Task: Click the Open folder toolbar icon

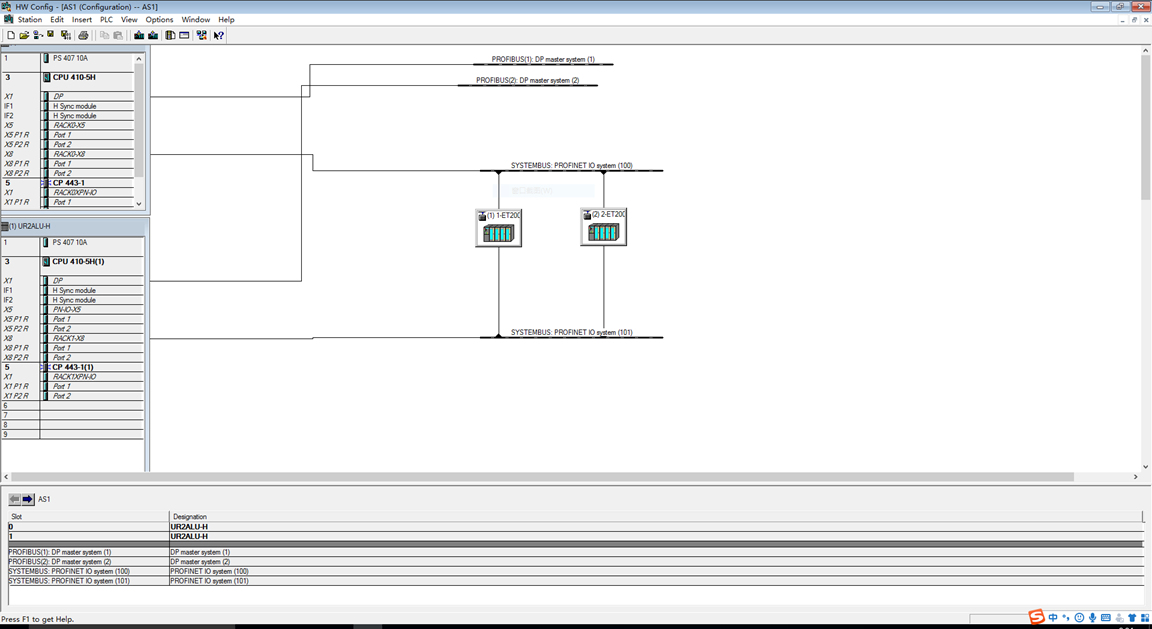Action: (24, 35)
